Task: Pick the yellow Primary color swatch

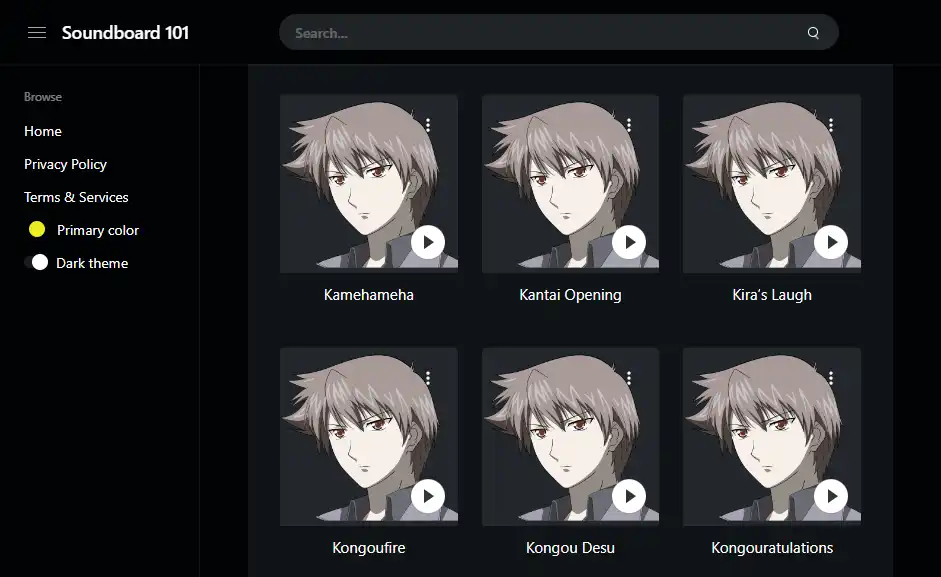Action: tap(37, 229)
